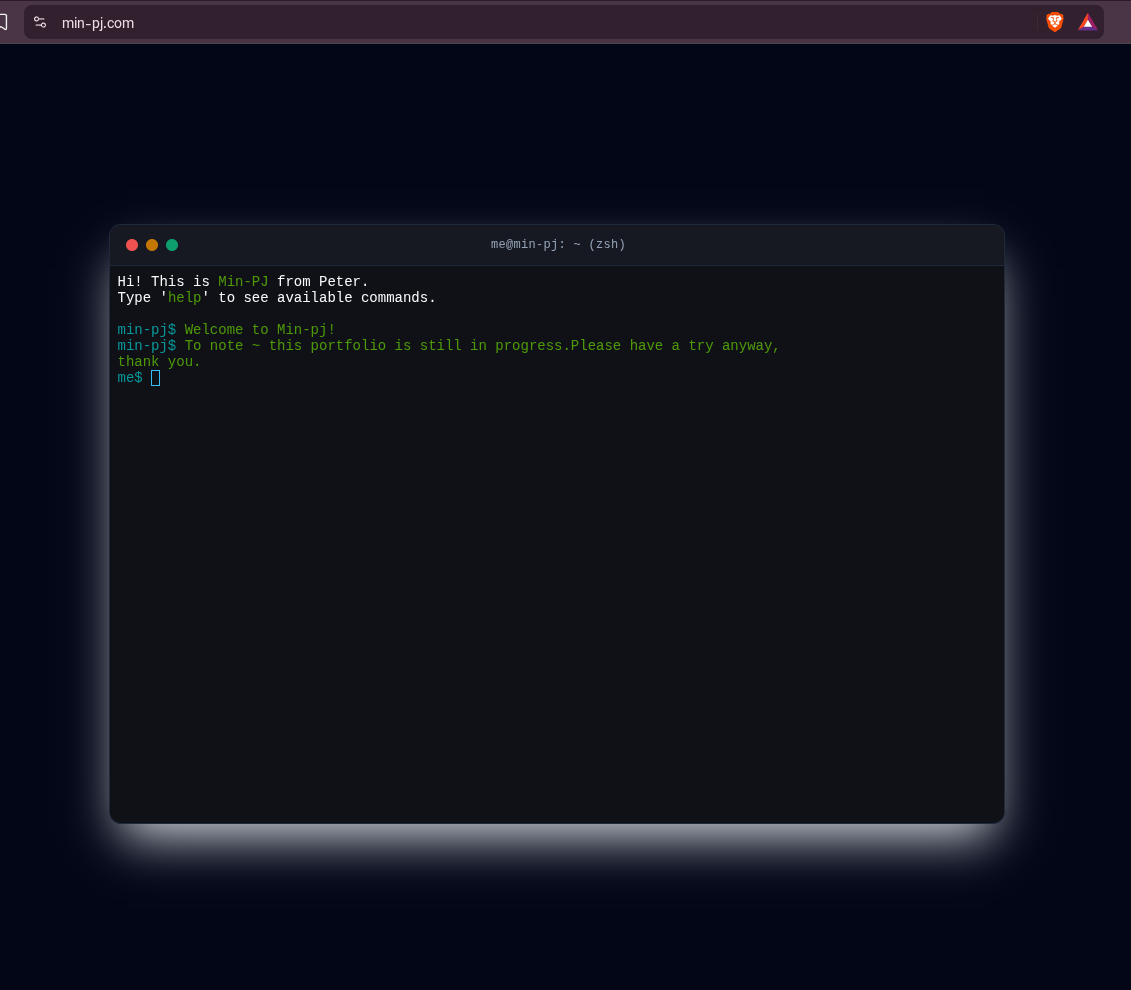Click 'from Peter.' text in greeting
Viewport: 1131px width, 990px height.
[322, 282]
